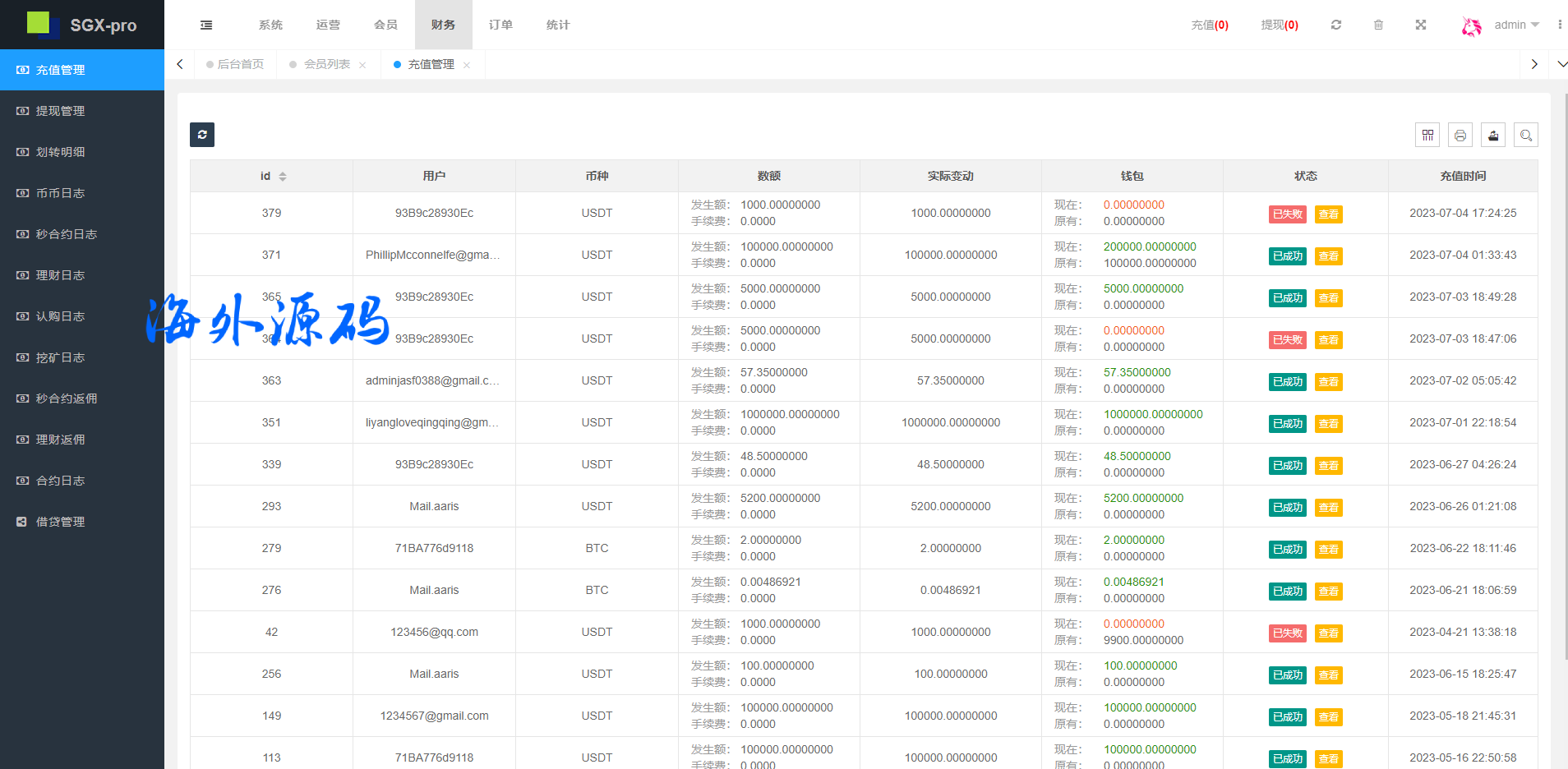Click 查看 button for record id 379
Viewport: 1568px width, 769px height.
1328,214
